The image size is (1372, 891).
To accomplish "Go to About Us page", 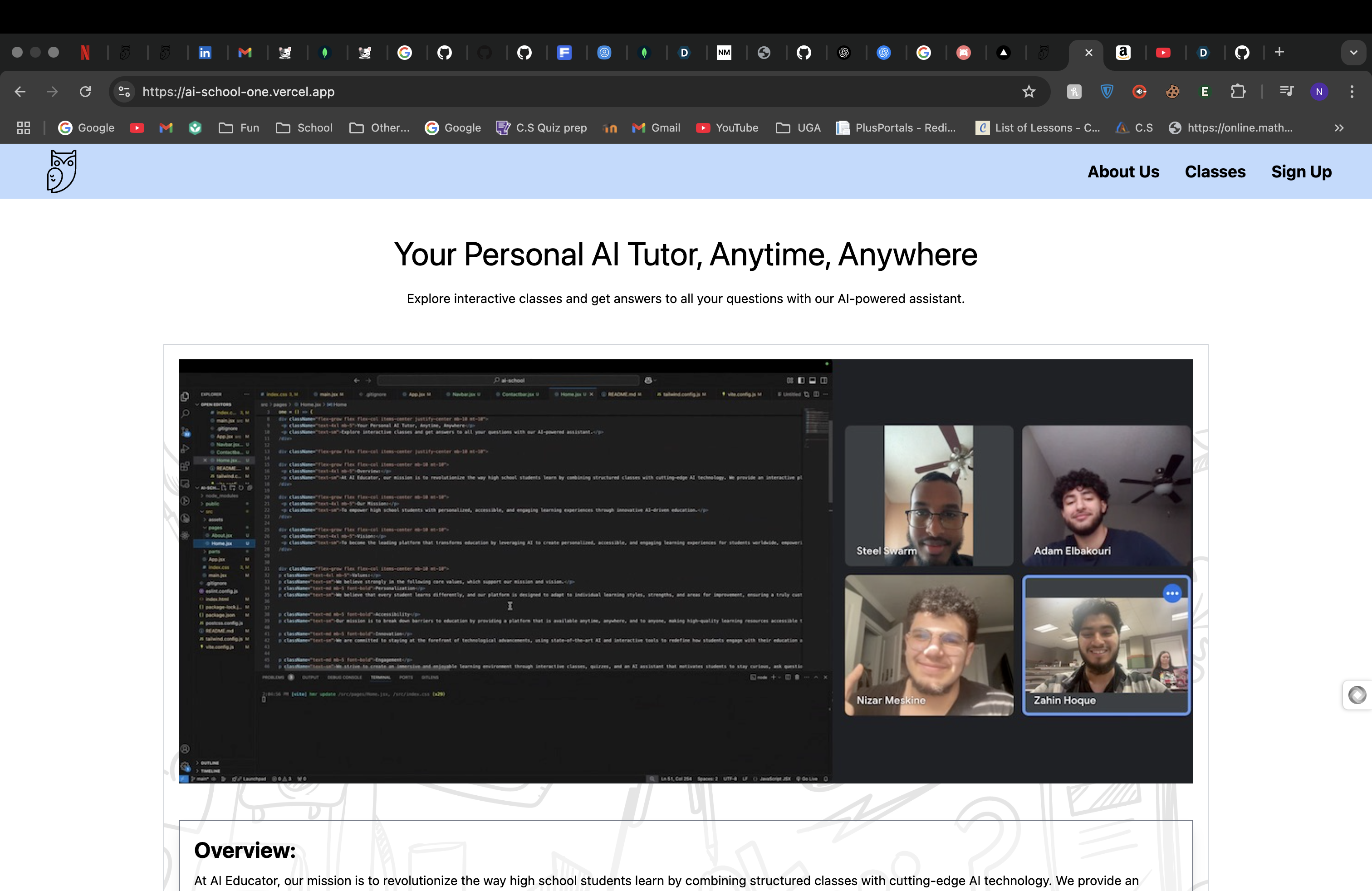I will coord(1123,172).
